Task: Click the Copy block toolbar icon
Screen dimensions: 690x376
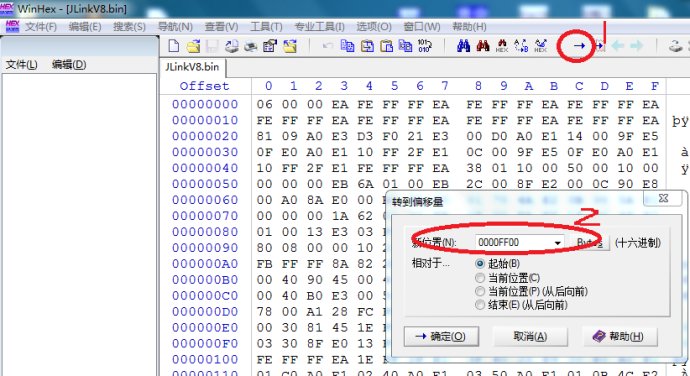Action: [347, 46]
